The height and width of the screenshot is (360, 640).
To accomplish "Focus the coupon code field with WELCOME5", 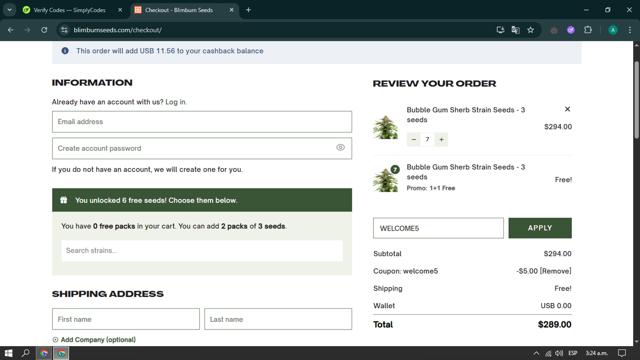I will coord(438,228).
